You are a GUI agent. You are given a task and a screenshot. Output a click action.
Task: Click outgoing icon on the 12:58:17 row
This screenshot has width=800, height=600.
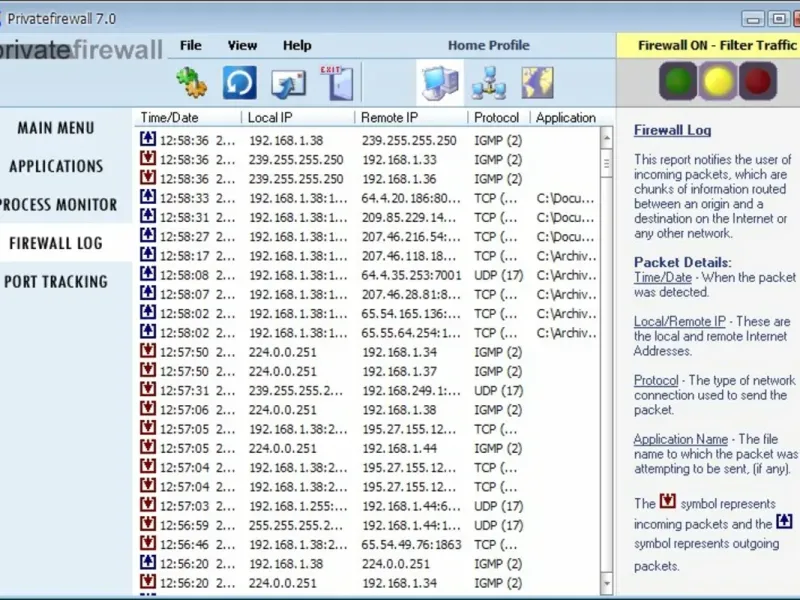[148, 254]
